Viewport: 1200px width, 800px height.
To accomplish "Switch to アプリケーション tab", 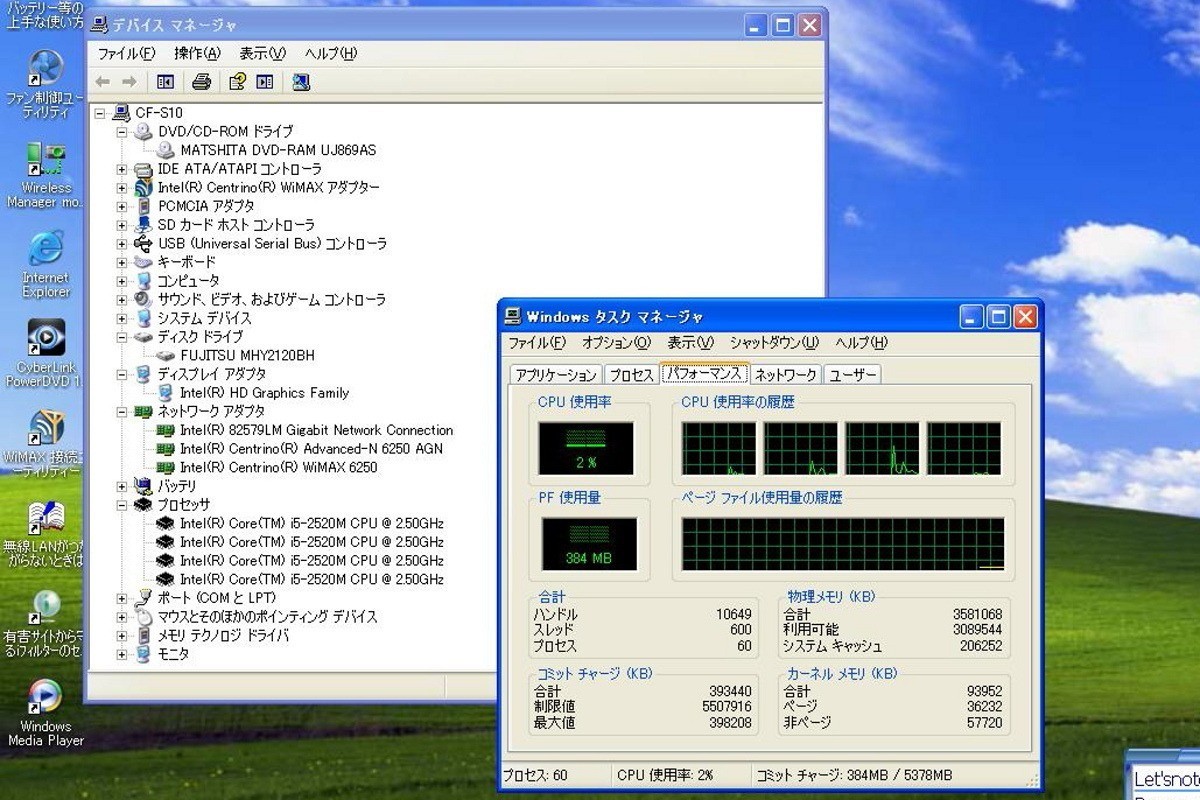I will click(556, 375).
